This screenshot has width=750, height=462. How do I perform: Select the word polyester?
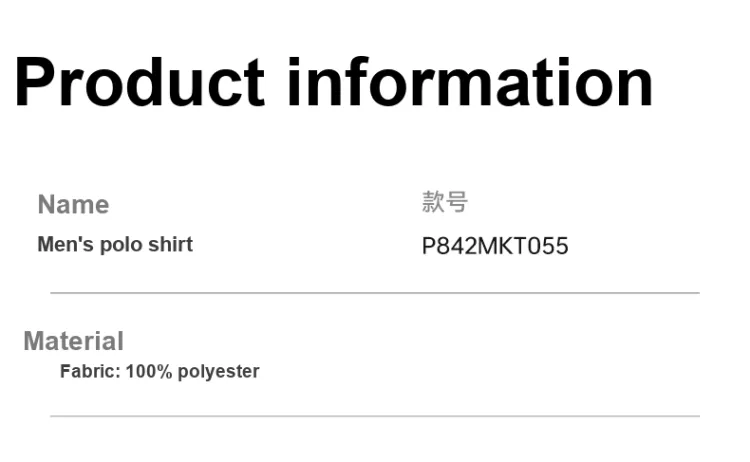(219, 372)
